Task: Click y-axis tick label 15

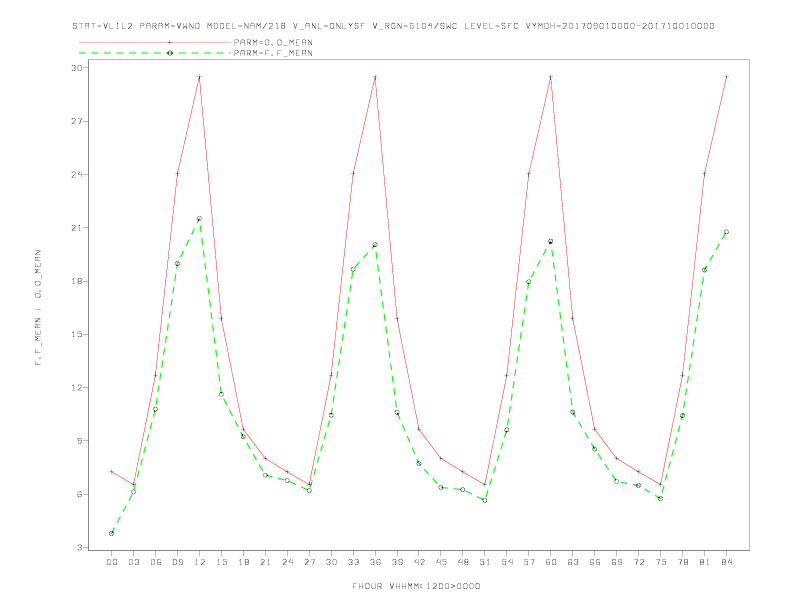Action: coord(76,334)
